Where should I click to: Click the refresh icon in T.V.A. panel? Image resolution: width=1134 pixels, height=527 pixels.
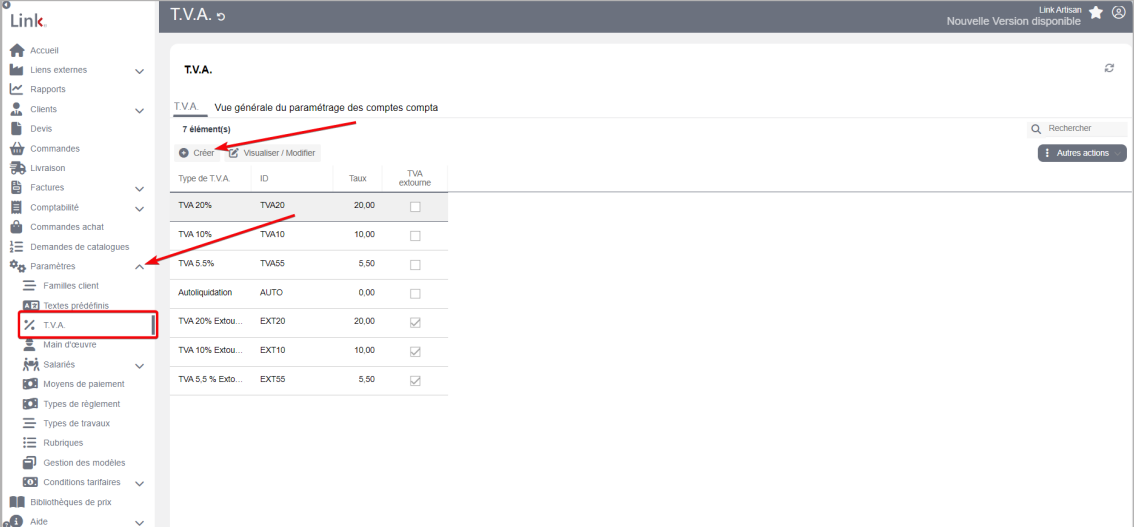(x=1109, y=68)
